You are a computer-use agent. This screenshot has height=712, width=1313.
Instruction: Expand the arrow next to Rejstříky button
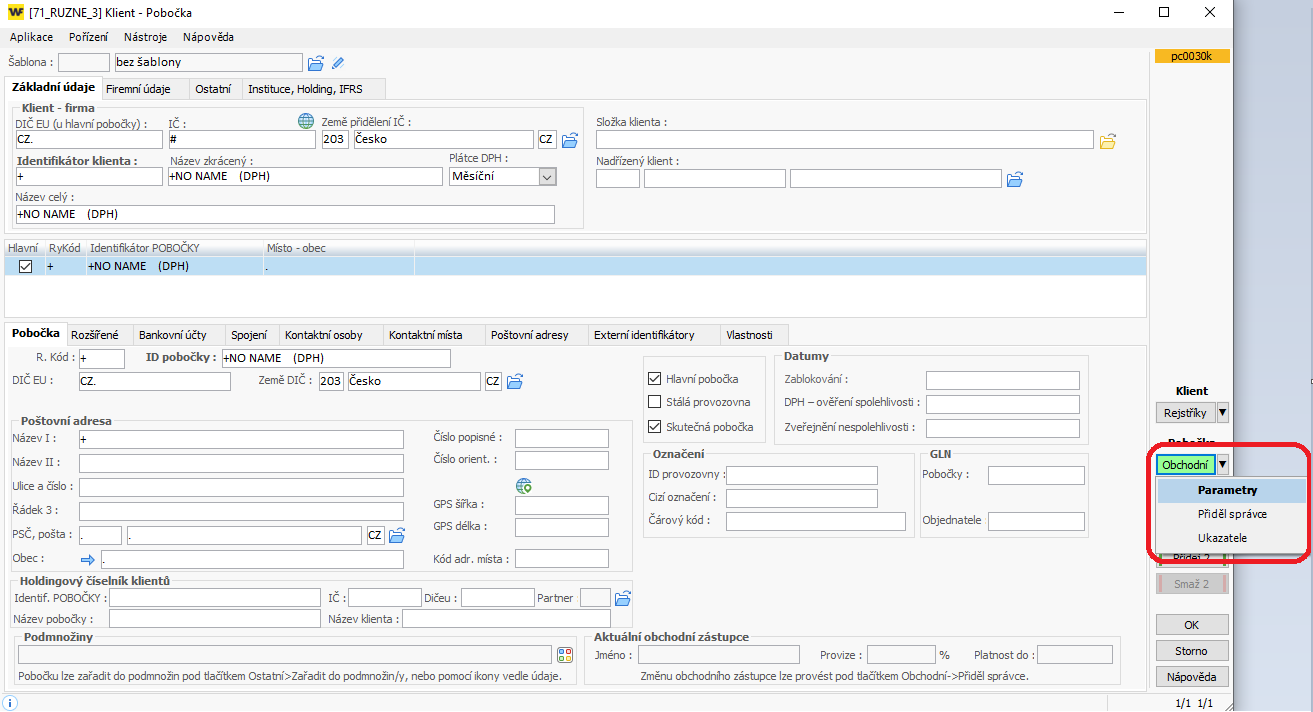tap(1222, 412)
